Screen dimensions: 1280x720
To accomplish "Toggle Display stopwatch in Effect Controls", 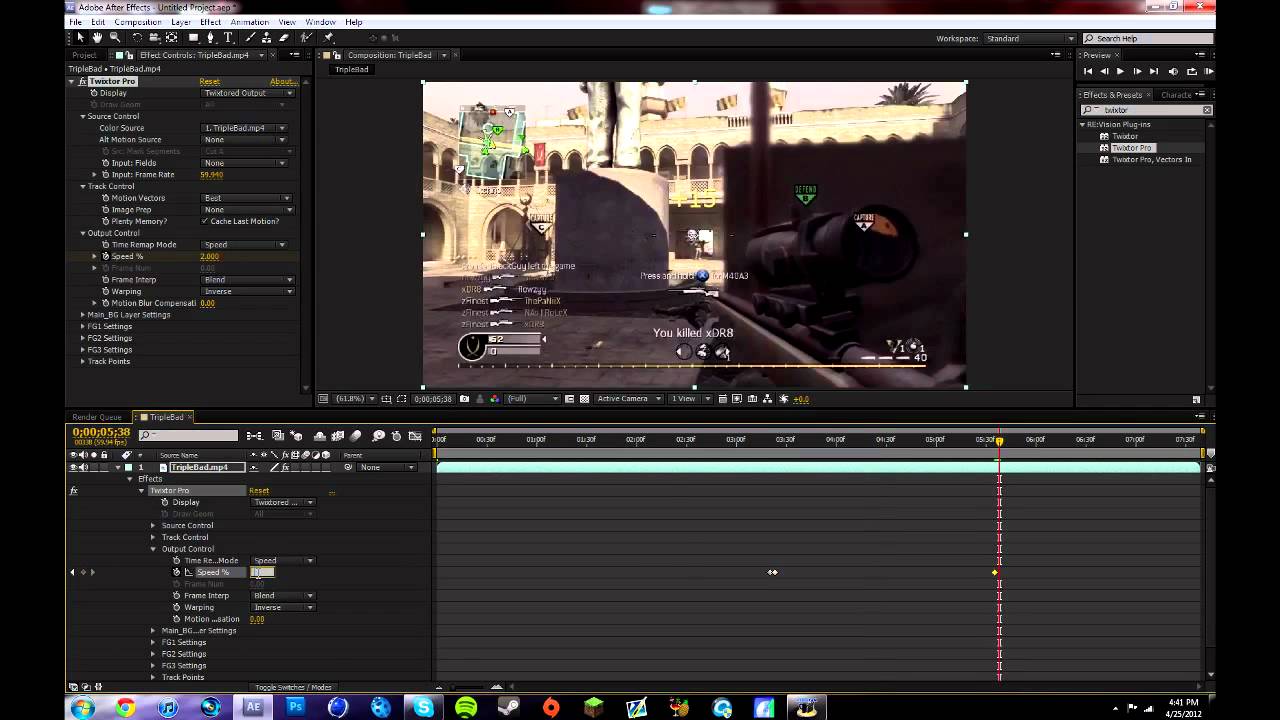I will pos(94,93).
